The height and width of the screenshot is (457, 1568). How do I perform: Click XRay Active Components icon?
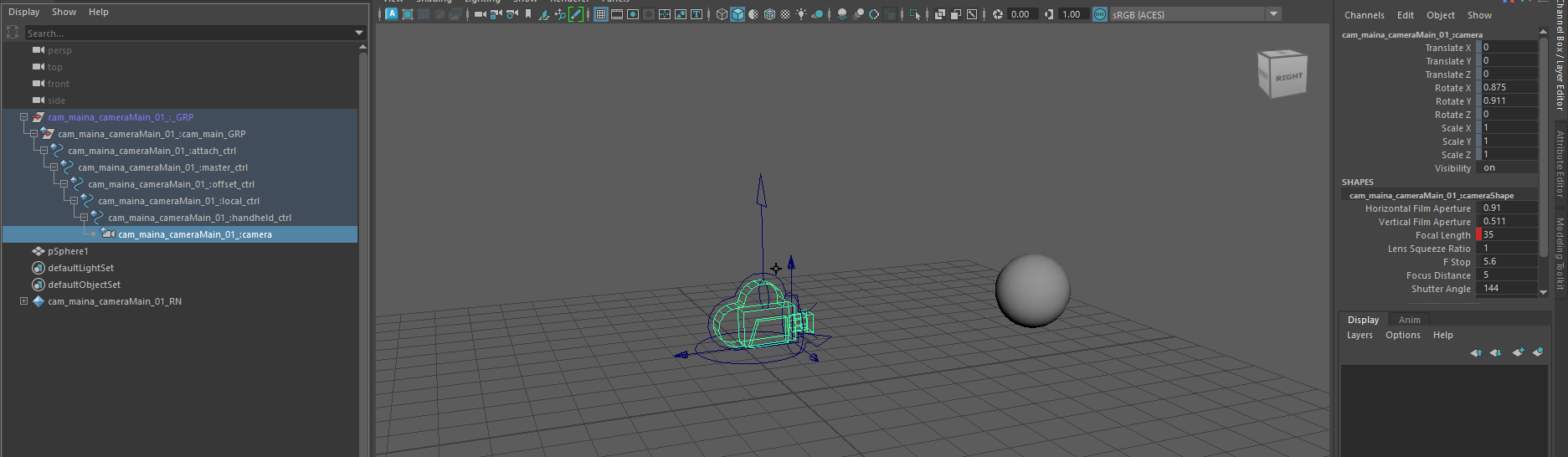coord(956,14)
